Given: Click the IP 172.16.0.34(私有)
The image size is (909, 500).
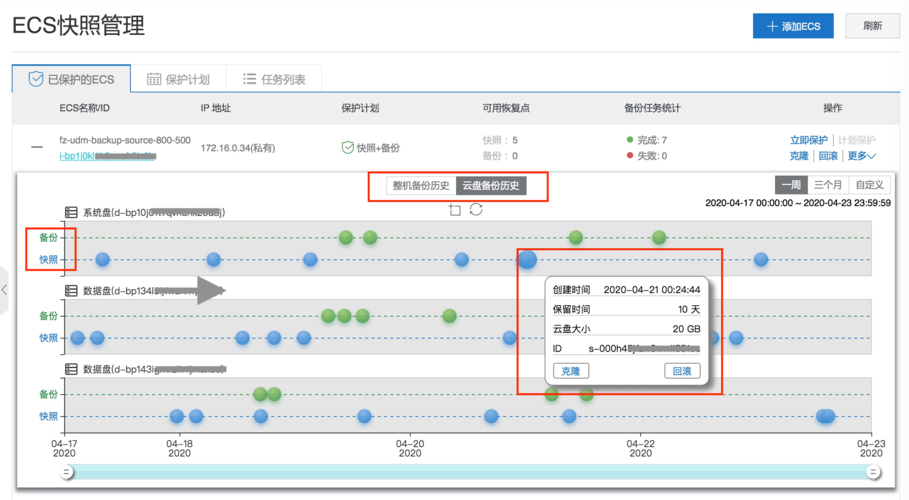Looking at the screenshot, I should pos(238,148).
